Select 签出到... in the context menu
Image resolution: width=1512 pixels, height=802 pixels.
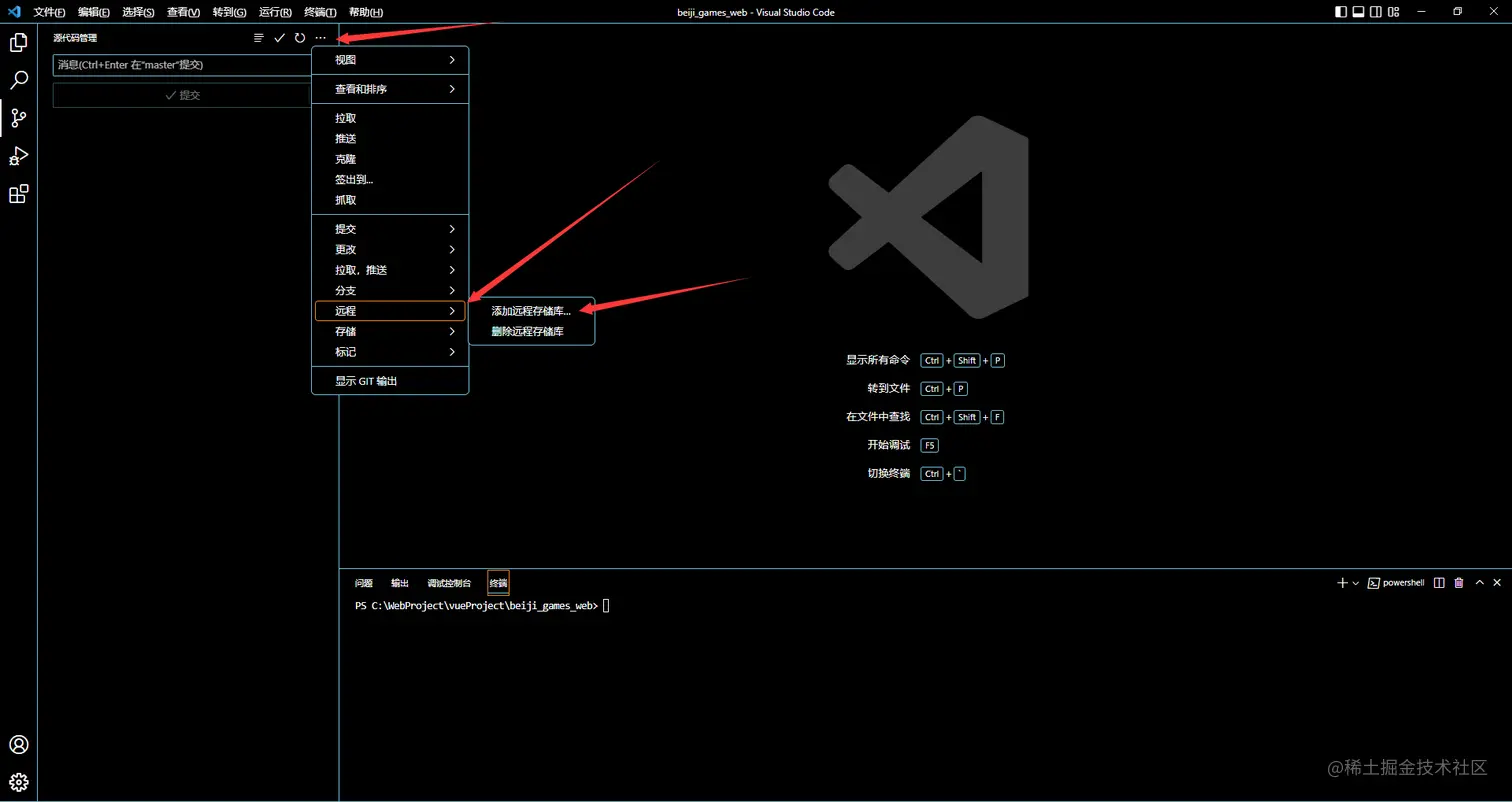tap(390, 179)
